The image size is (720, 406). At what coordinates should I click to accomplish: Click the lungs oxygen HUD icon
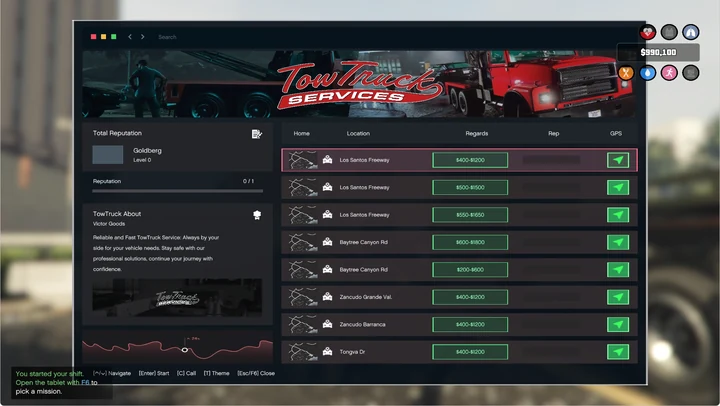coord(691,32)
